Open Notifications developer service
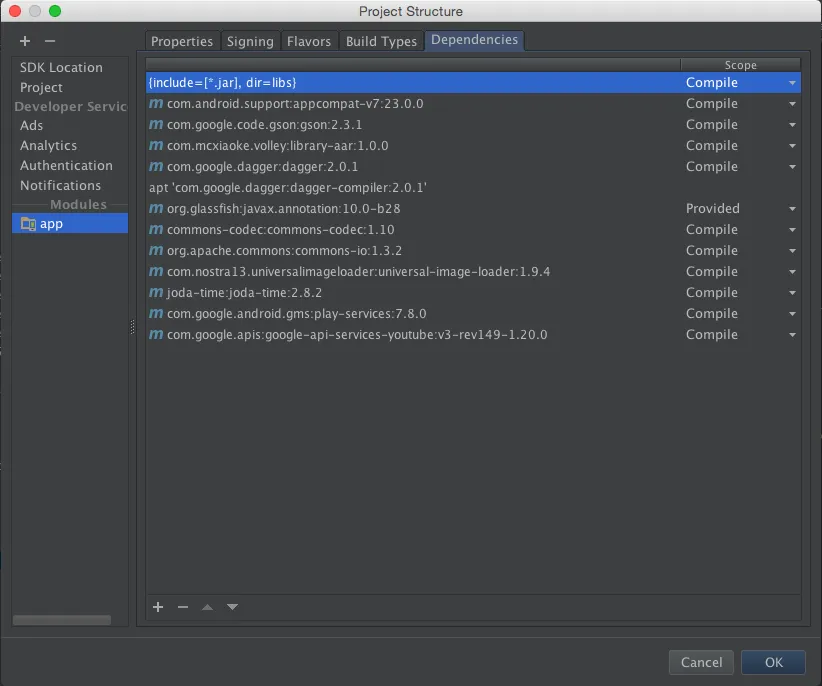The image size is (822, 686). pos(60,185)
